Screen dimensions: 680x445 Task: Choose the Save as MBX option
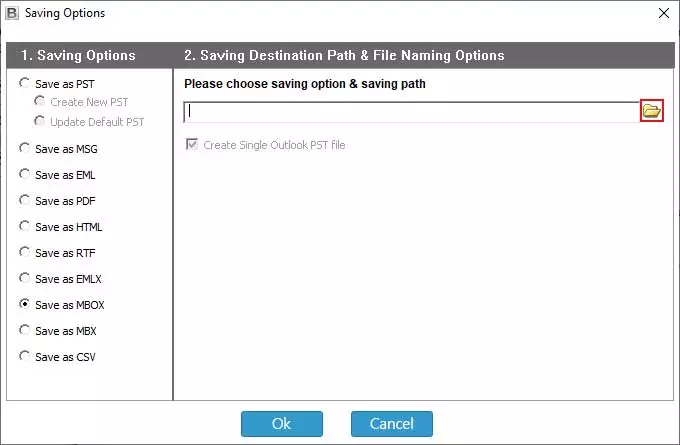tap(25, 330)
